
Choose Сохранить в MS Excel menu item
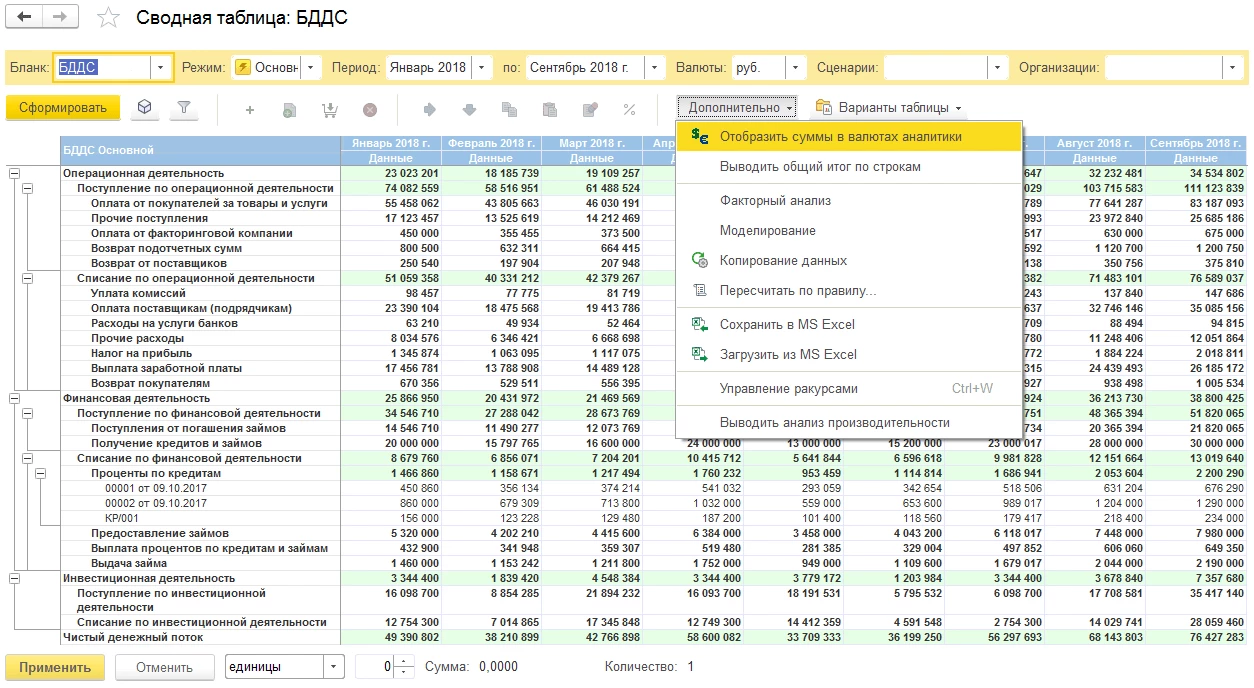point(787,325)
